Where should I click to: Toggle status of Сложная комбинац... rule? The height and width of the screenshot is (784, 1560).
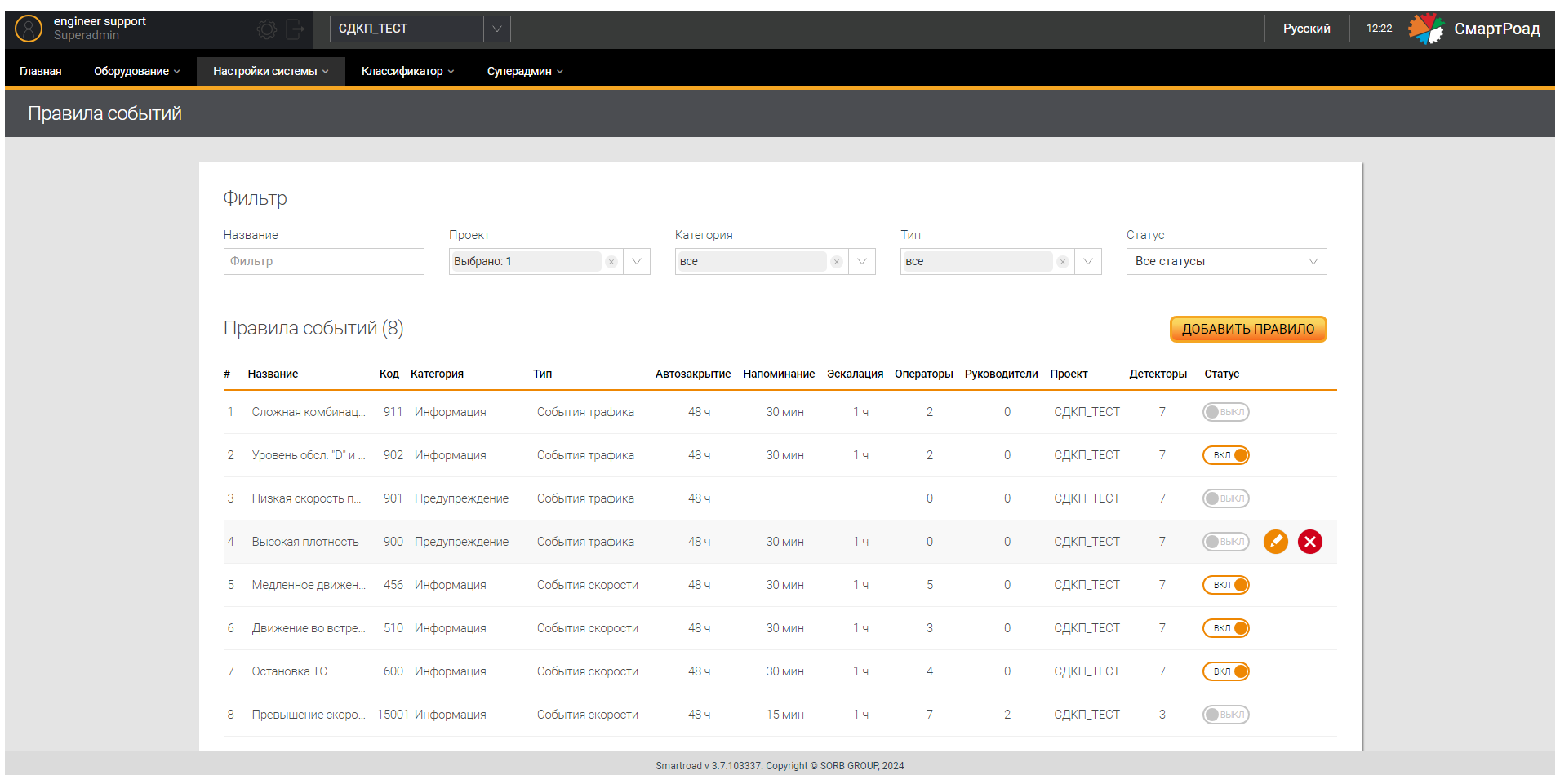pyautogui.click(x=1225, y=412)
